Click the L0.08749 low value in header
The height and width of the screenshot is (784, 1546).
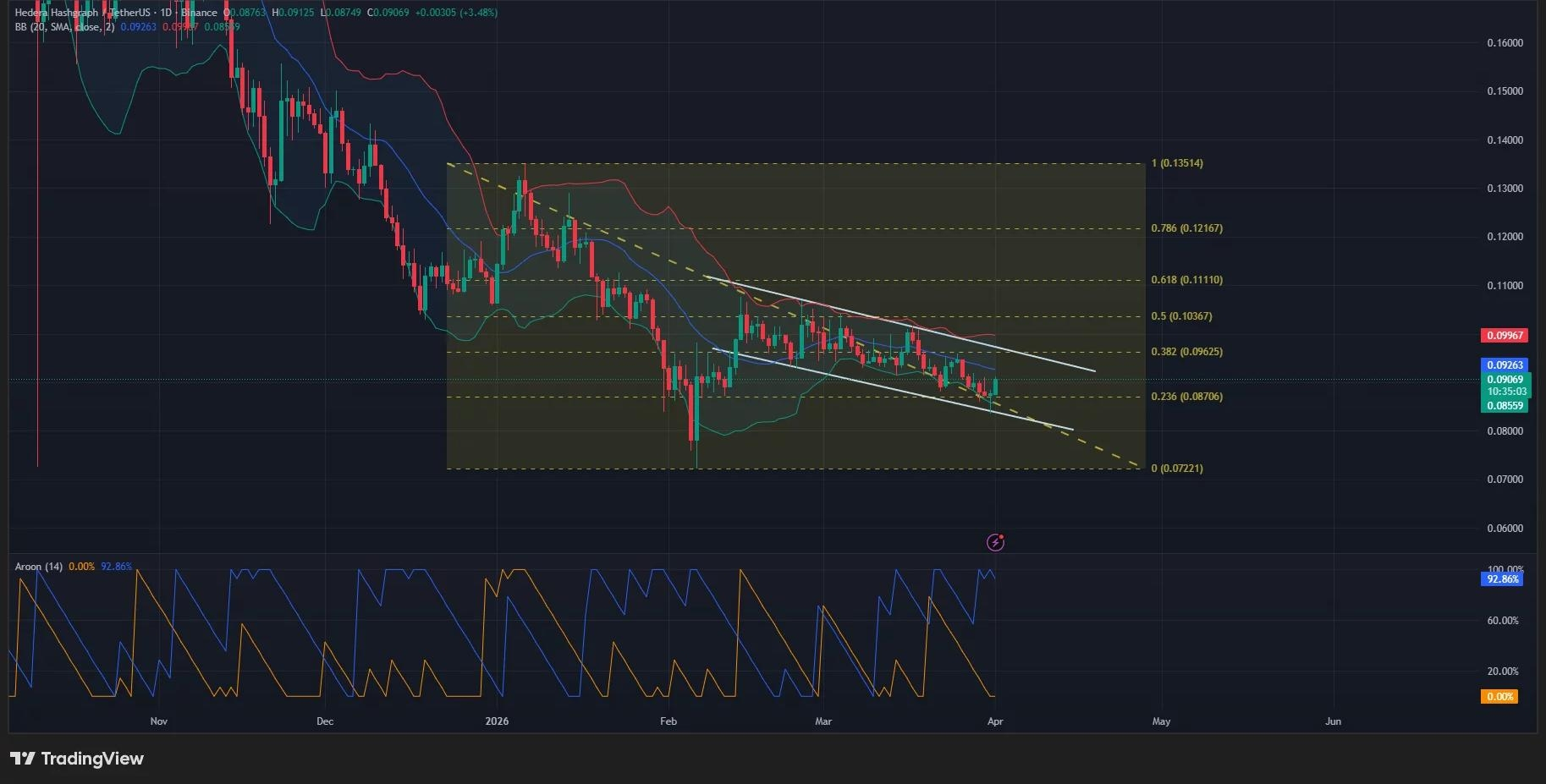click(x=340, y=13)
